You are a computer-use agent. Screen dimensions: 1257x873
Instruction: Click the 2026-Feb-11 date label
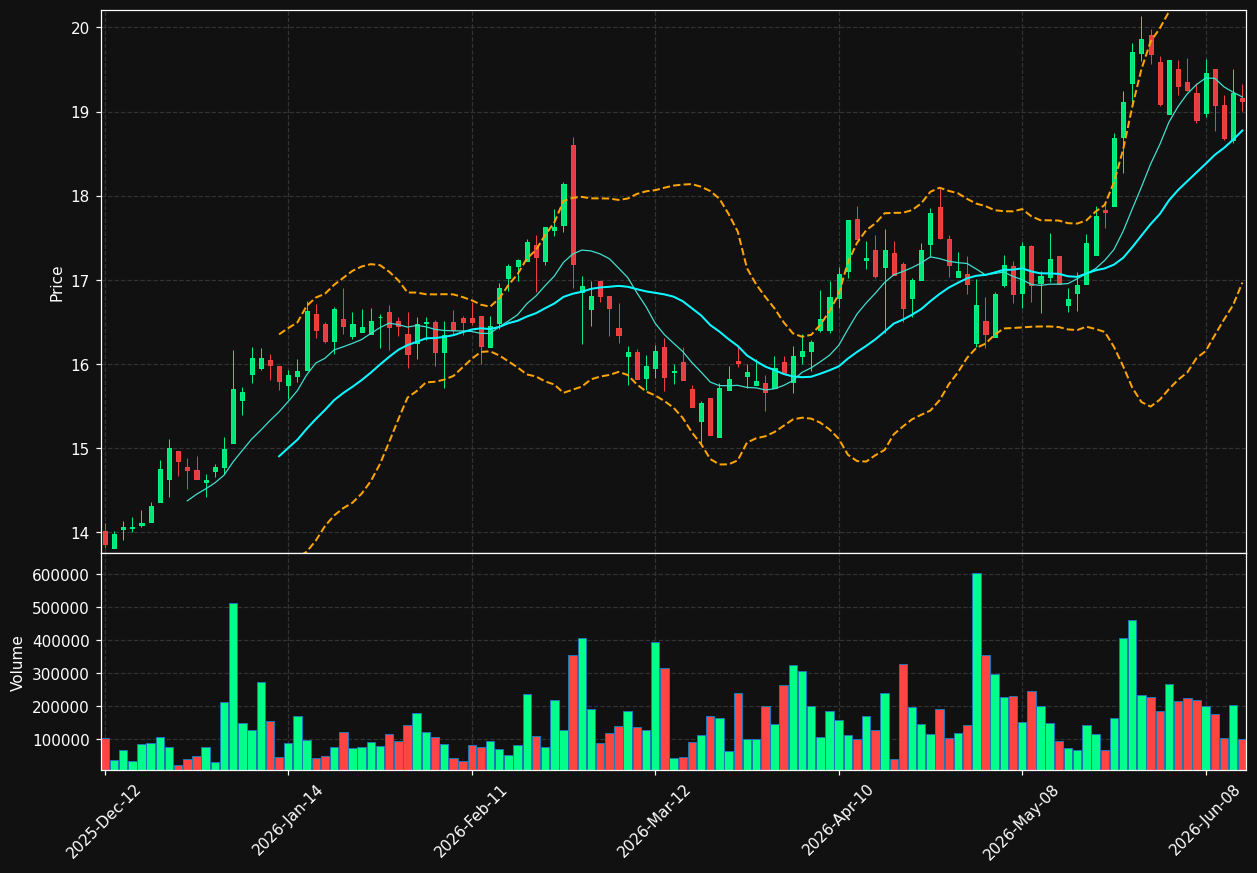(471, 821)
